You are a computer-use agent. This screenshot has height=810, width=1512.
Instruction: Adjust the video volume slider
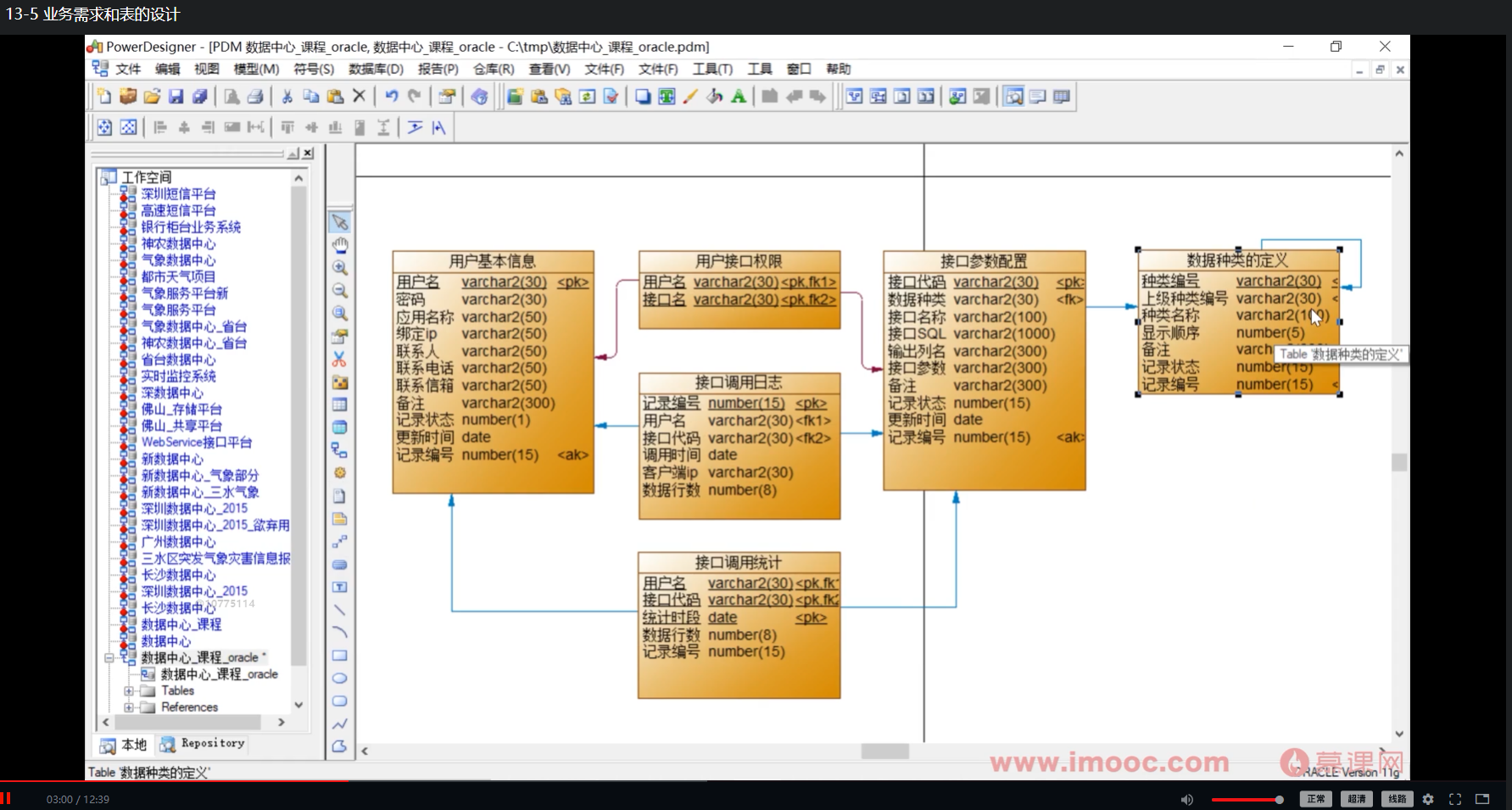pos(1247,800)
